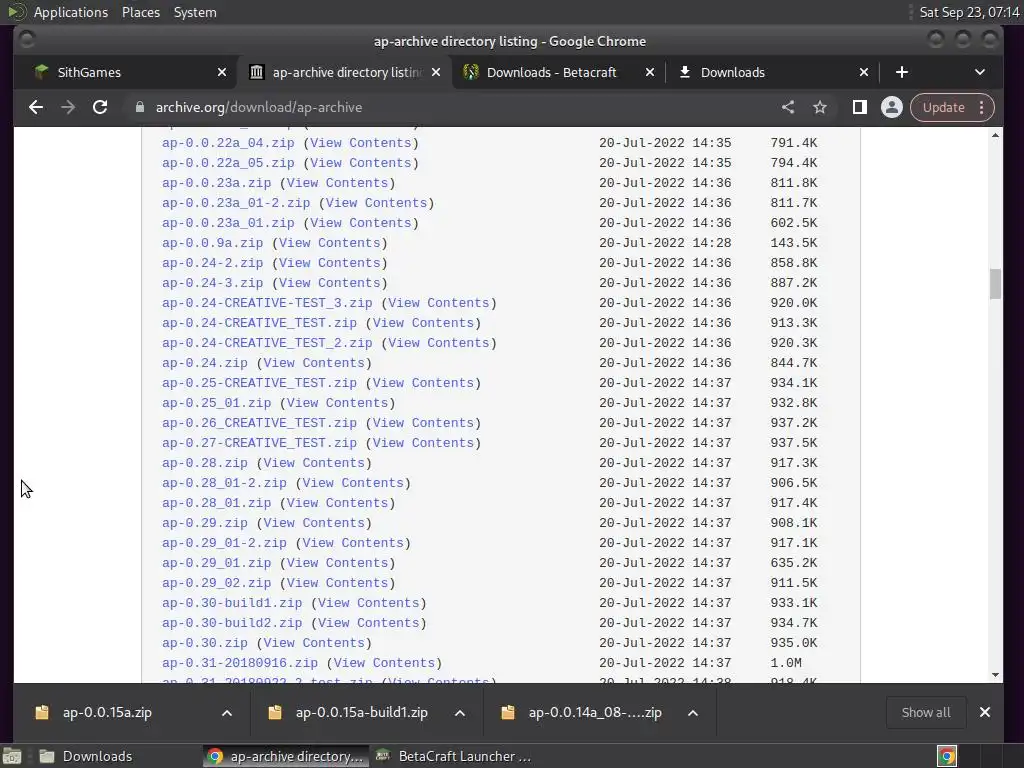Click size 143.5K of ap-0.0.9a.zip
Image resolution: width=1024 pixels, height=768 pixels.
point(793,243)
